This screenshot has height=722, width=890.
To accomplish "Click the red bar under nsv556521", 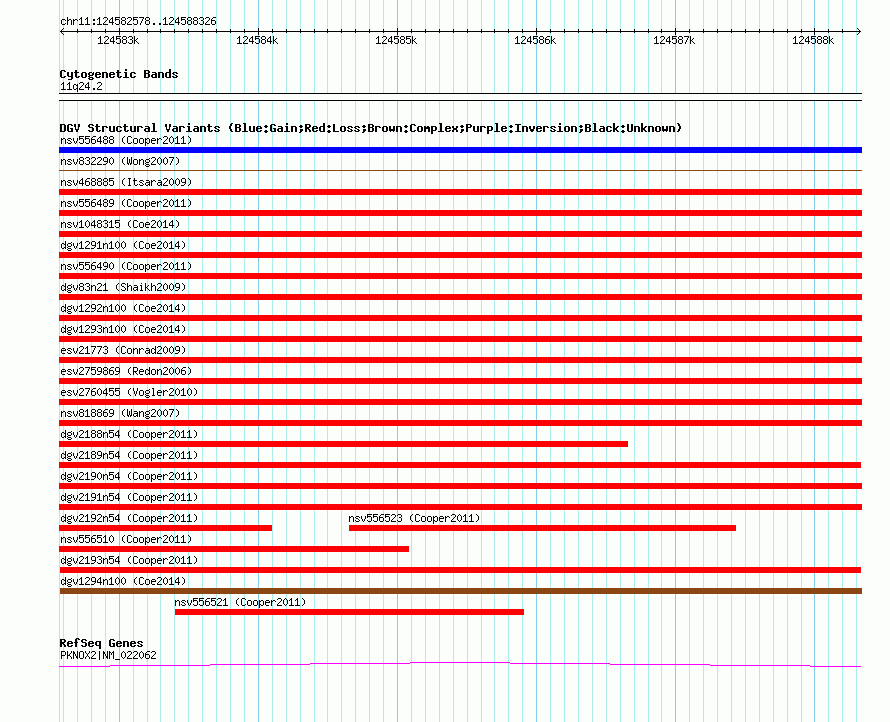I will (x=349, y=612).
